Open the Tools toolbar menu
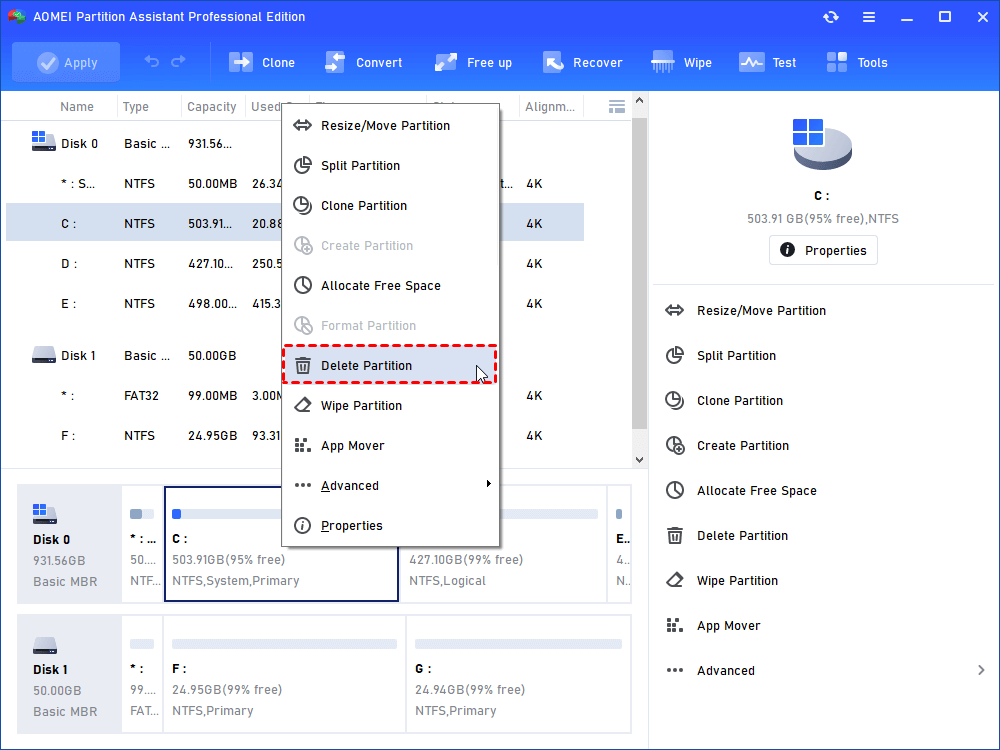Image resolution: width=1000 pixels, height=750 pixels. 857,62
